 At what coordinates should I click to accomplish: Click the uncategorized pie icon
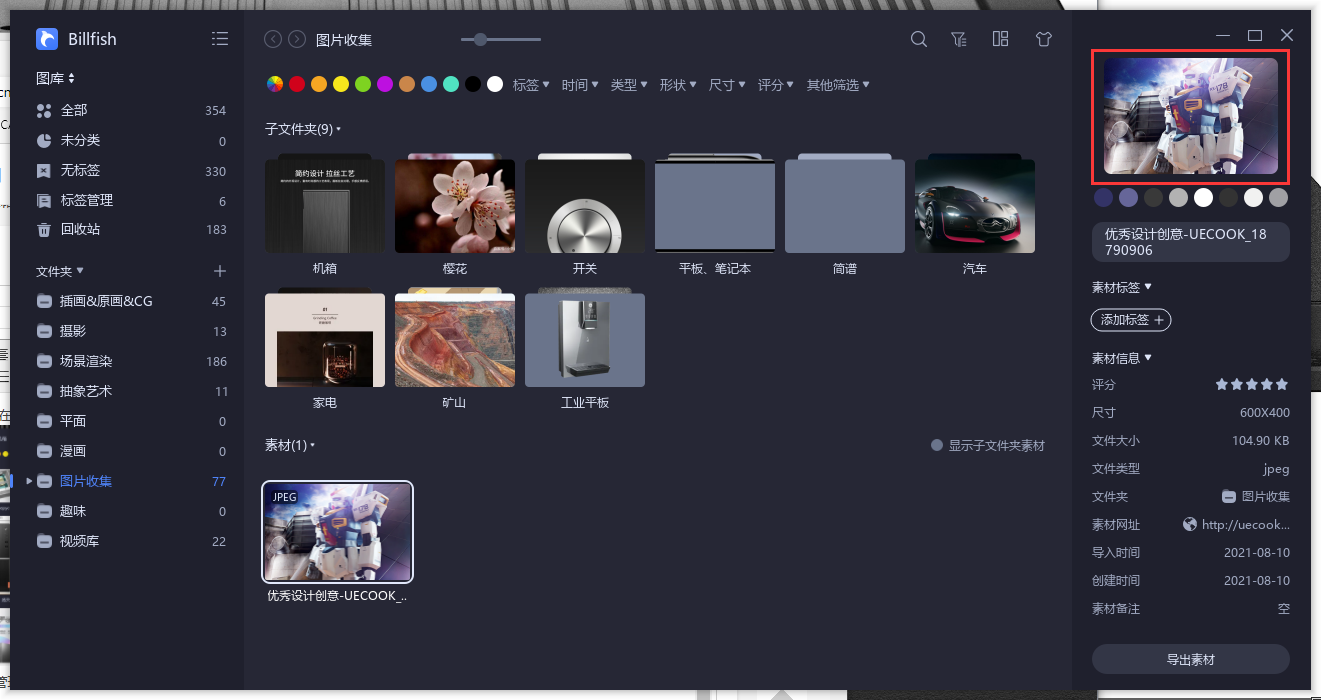click(44, 140)
